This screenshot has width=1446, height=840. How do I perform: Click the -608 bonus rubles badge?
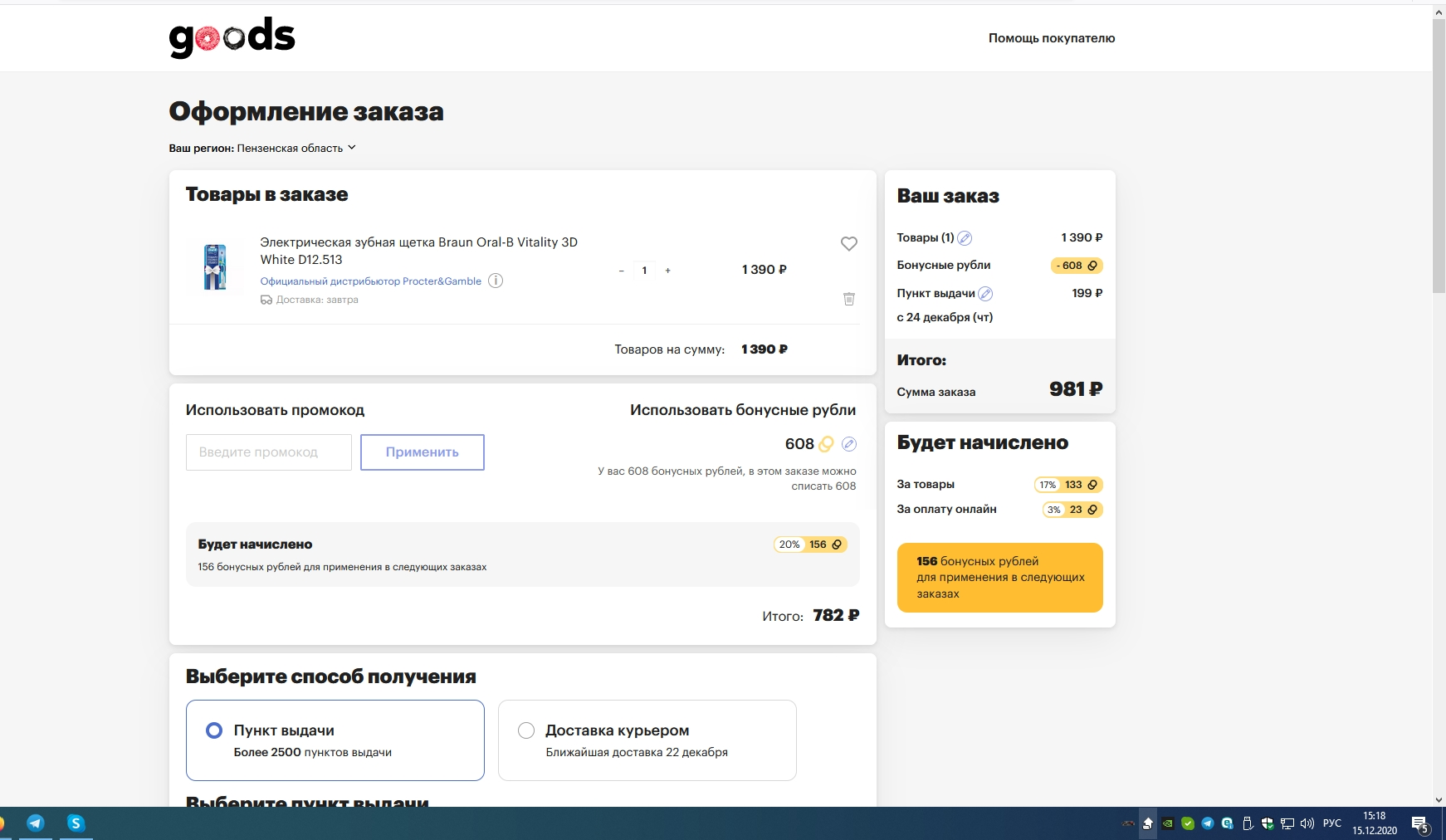coord(1077,266)
